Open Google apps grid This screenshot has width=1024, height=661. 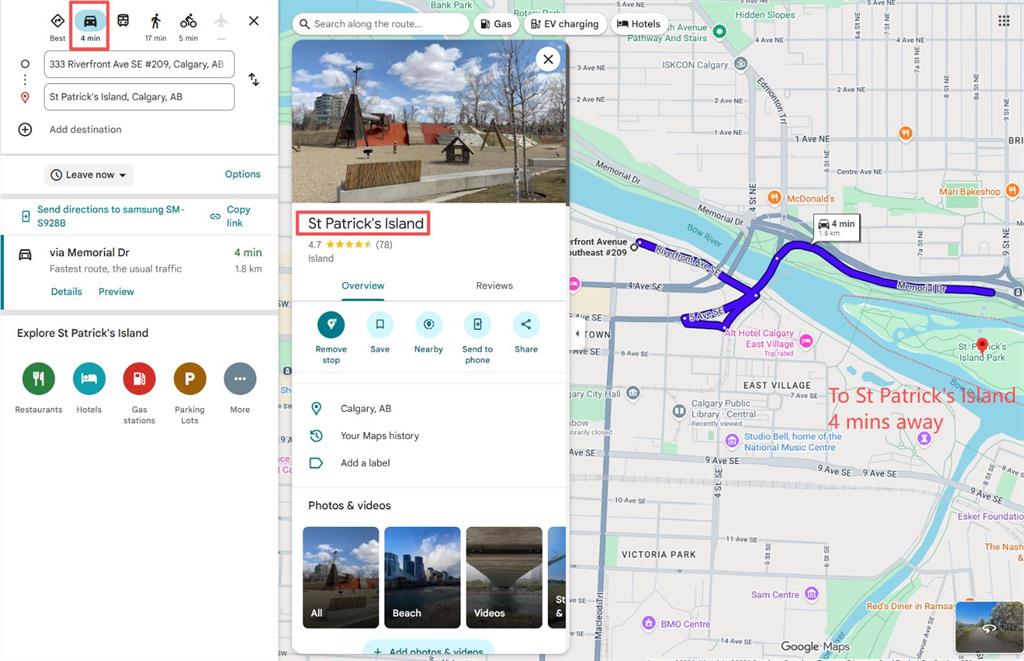coord(1003,21)
